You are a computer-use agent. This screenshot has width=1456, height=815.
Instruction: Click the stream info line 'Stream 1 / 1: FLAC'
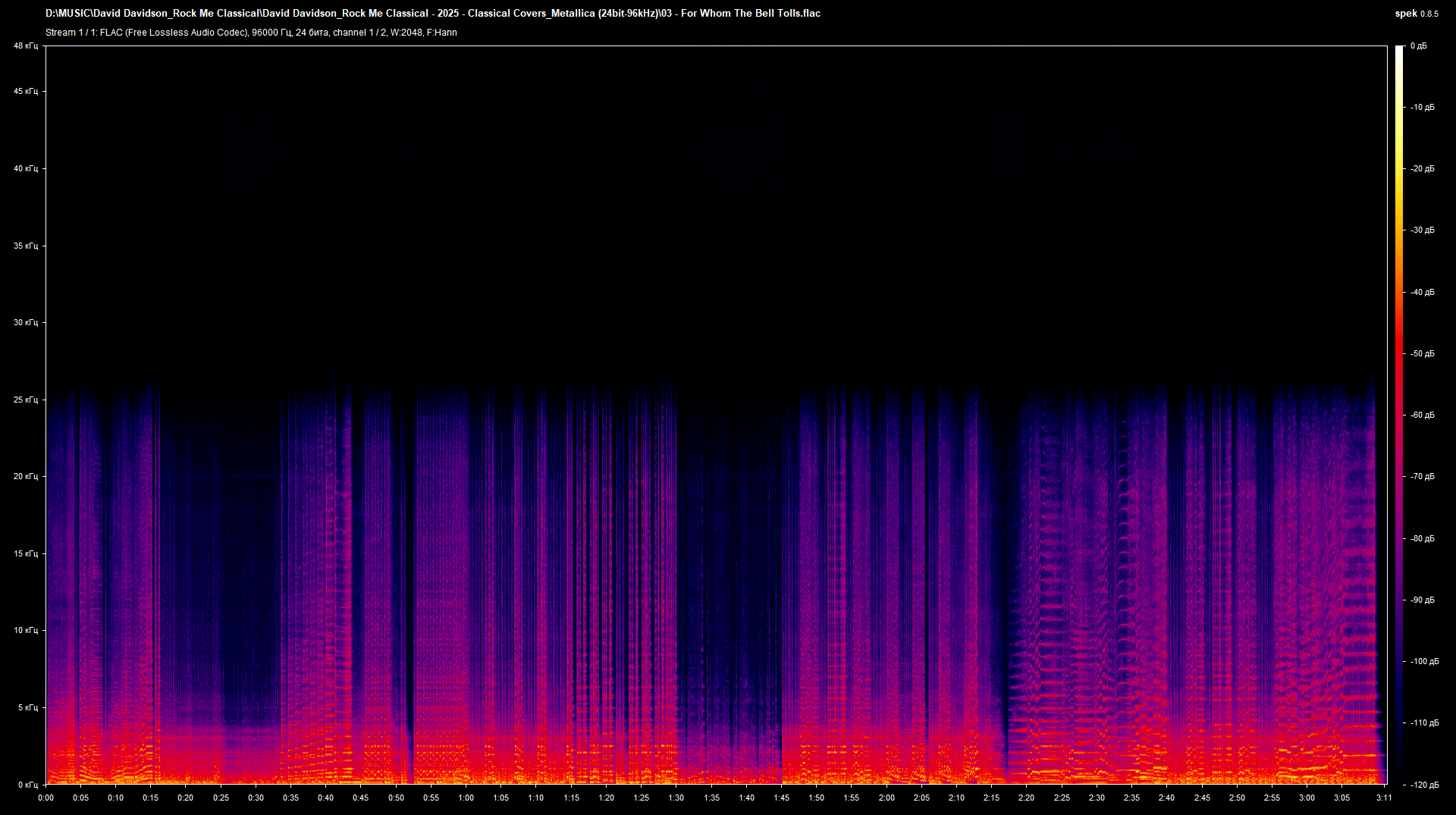pos(251,33)
